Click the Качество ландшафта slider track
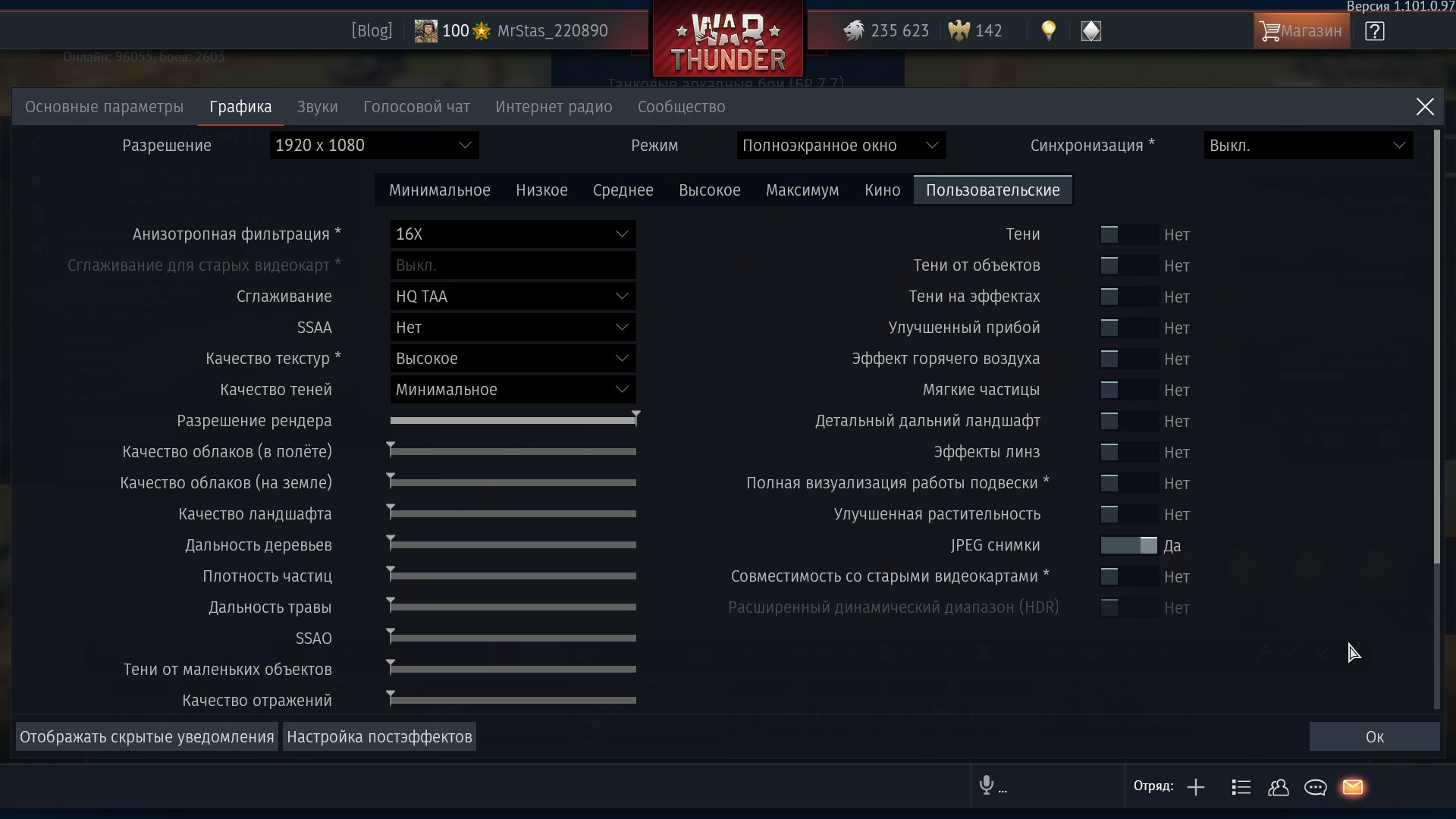The image size is (1456, 819). pos(513,514)
